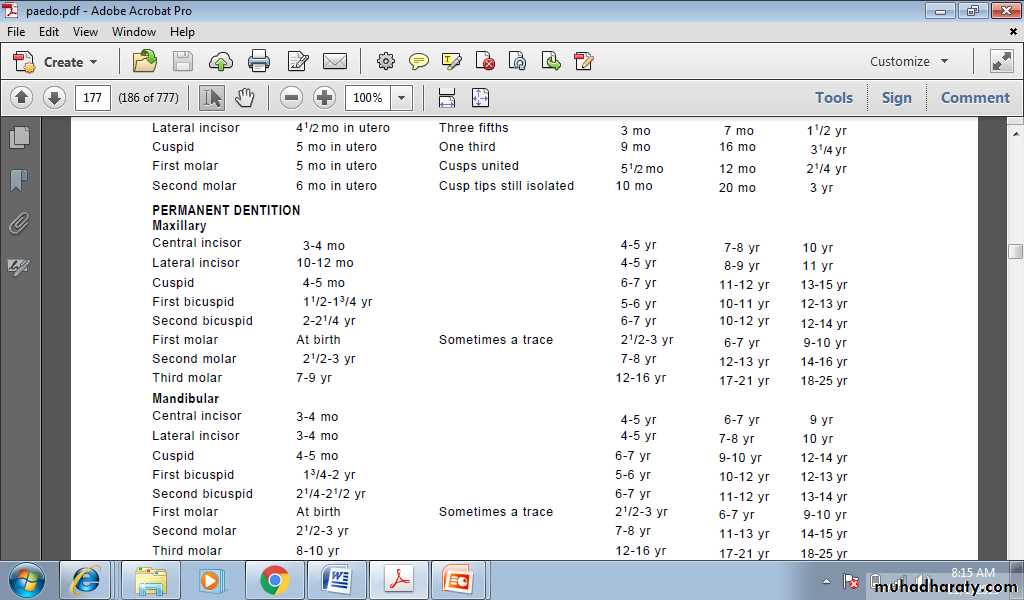Screen dimensions: 1024x600
Task: Activate the text selection tool
Action: (212, 98)
